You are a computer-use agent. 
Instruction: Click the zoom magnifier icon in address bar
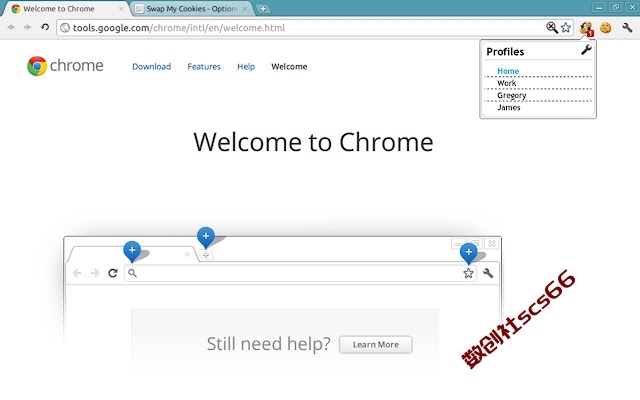(552, 27)
